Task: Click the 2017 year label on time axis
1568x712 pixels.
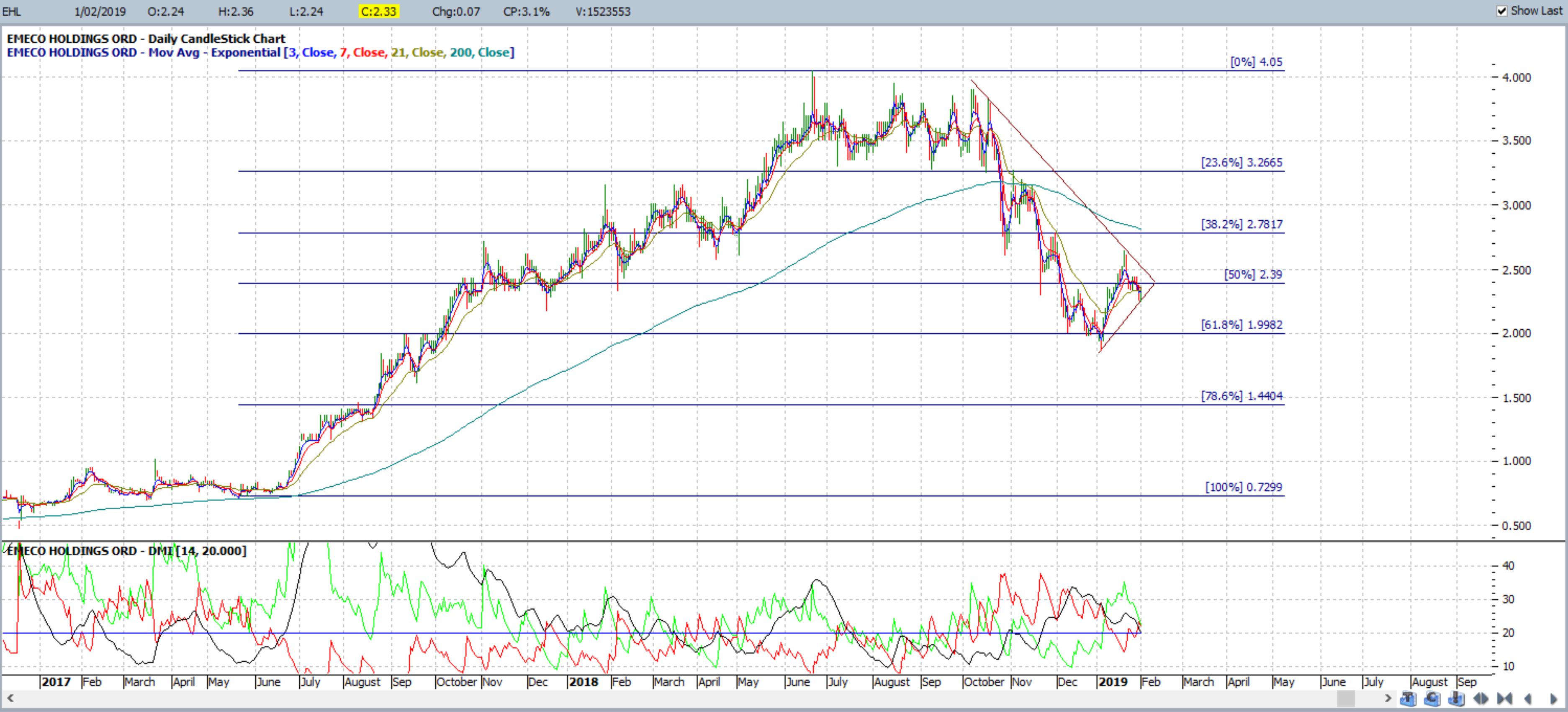Action: coord(57,682)
